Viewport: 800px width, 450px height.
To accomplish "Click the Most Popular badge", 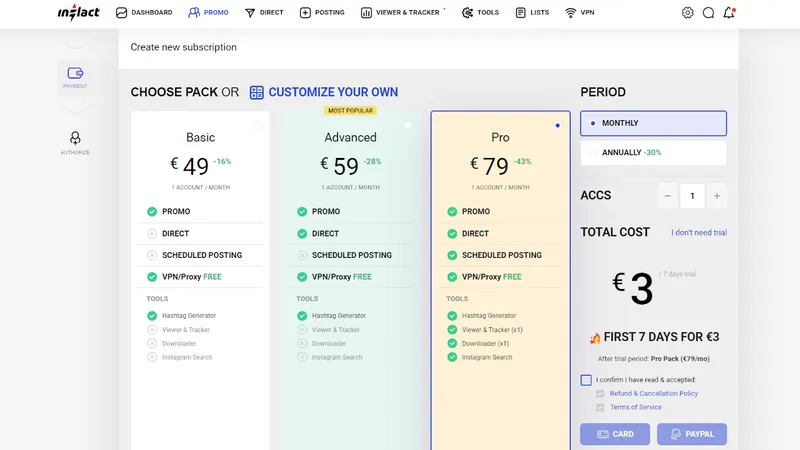I will tap(351, 110).
